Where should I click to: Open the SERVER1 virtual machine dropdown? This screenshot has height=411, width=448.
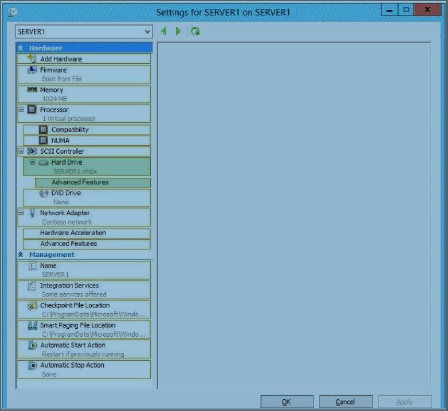click(84, 32)
